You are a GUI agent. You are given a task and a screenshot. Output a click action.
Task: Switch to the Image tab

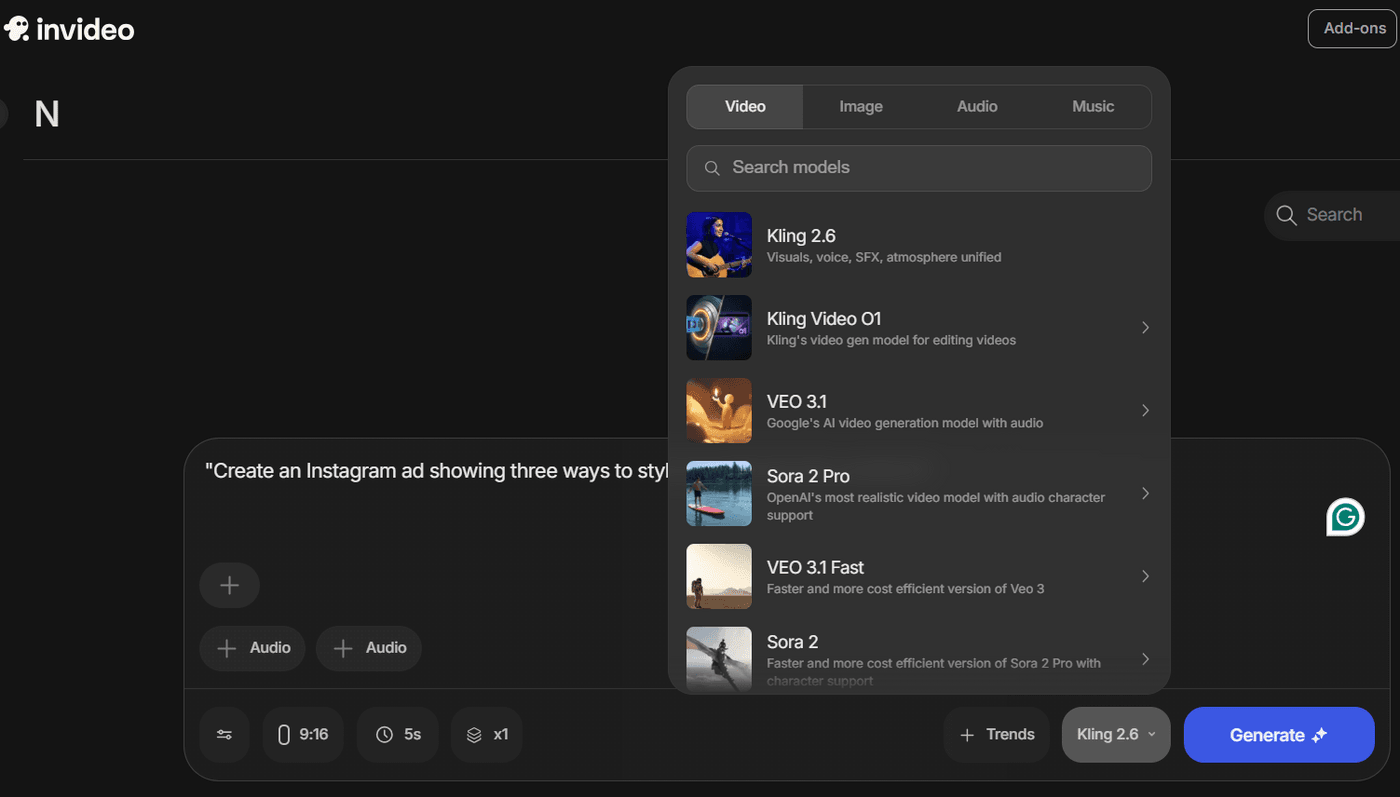pos(860,107)
